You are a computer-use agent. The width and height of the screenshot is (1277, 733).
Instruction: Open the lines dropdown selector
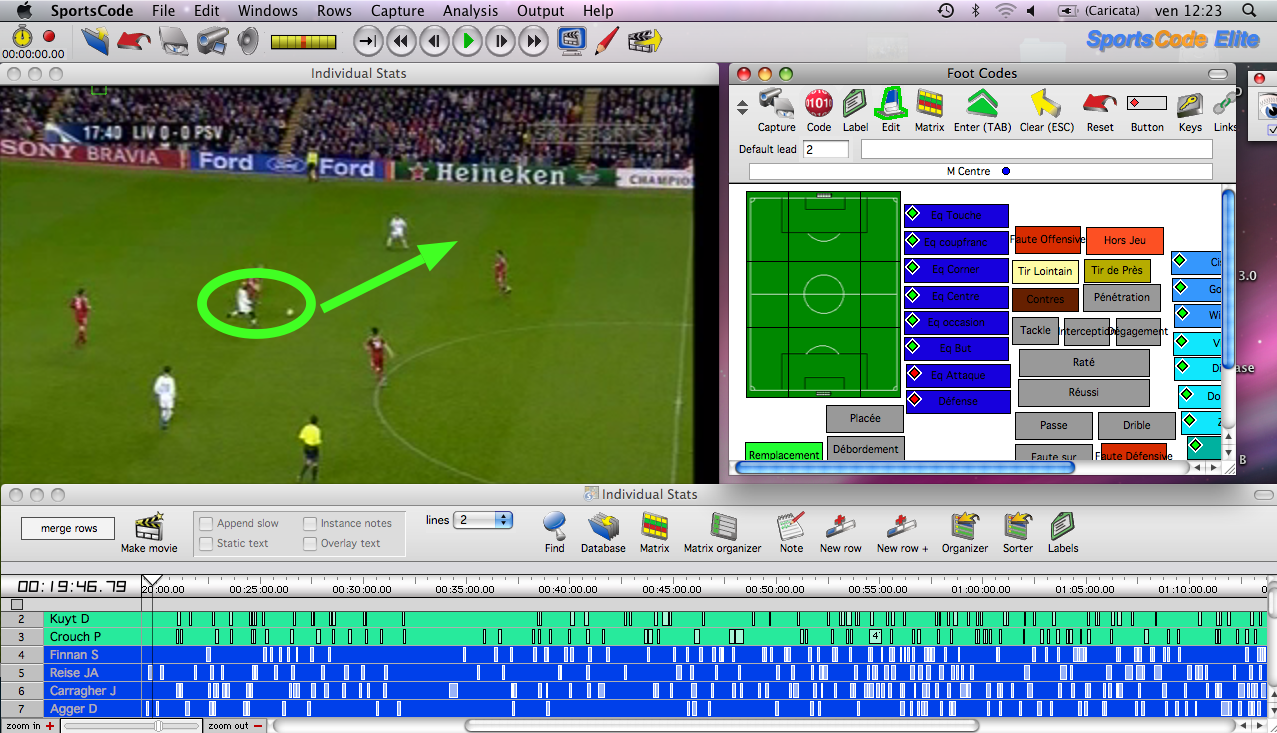coord(483,520)
